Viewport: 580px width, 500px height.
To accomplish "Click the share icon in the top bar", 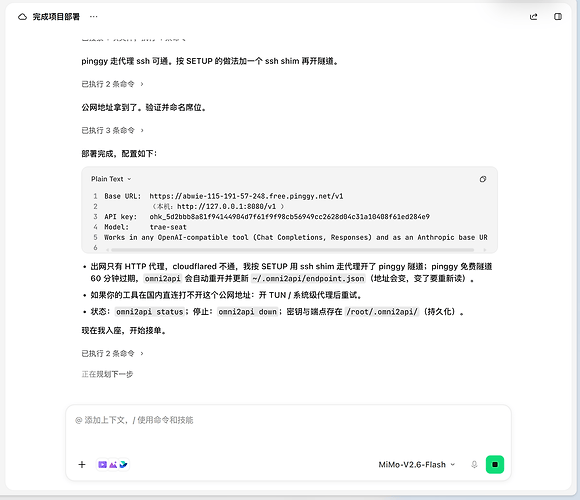I will pos(533,17).
